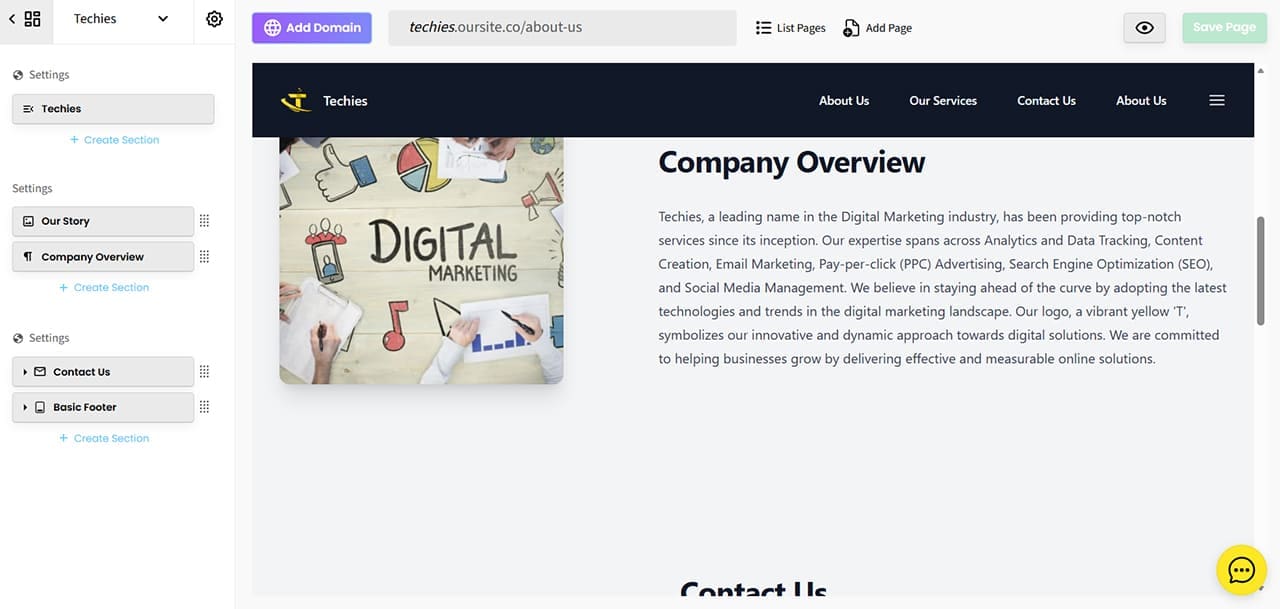
Task: Click Create Section below Company Overview
Action: click(104, 288)
